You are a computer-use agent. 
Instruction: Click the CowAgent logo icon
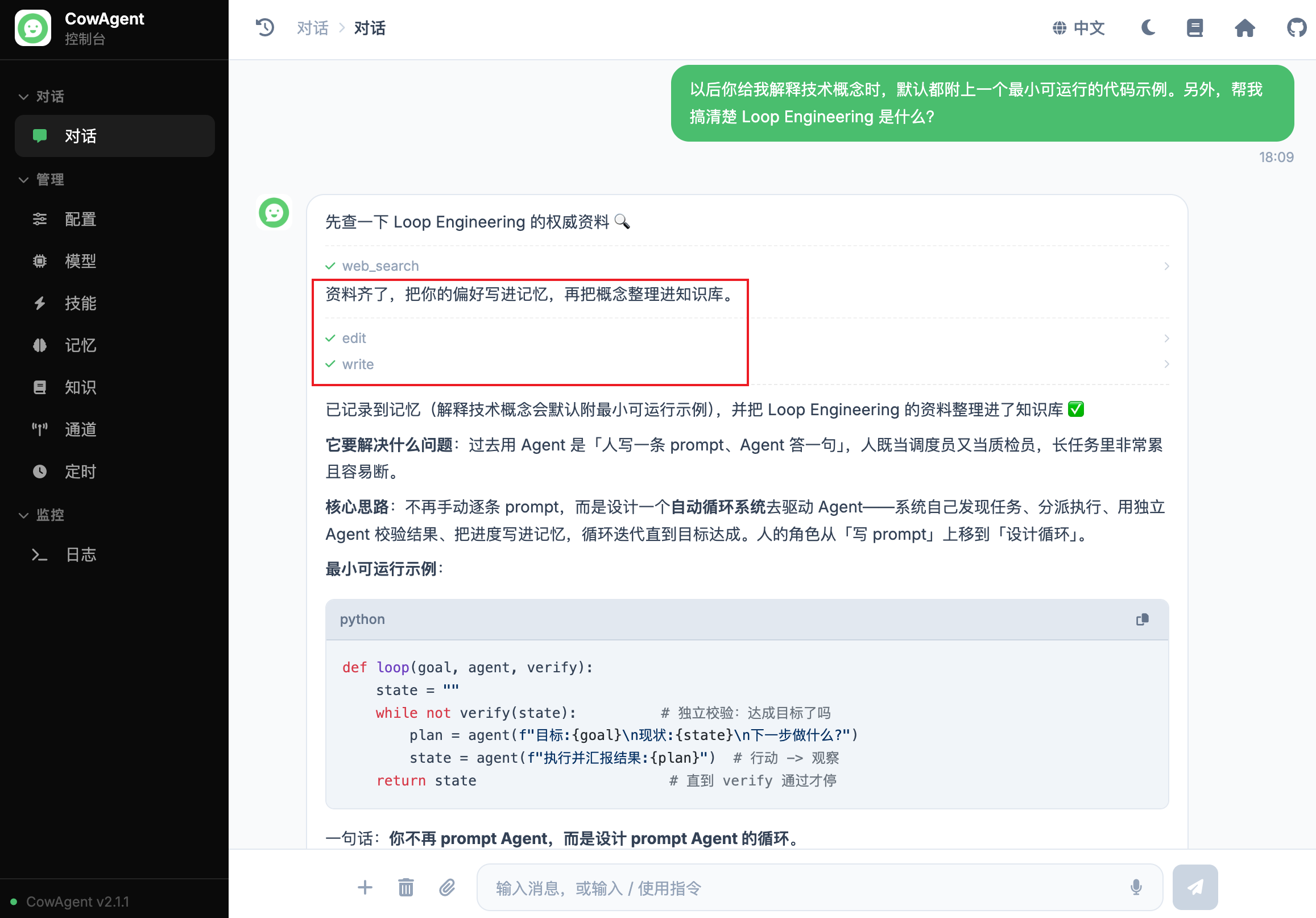[x=32, y=27]
